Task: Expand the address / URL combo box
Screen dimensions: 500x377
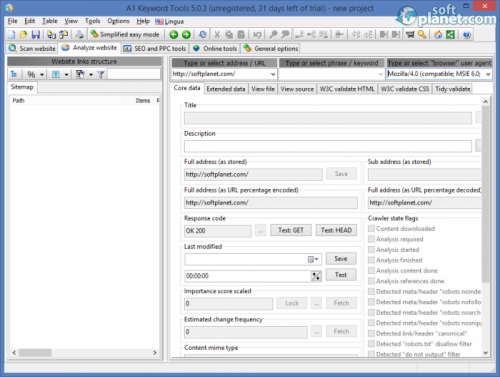Action: [273, 74]
